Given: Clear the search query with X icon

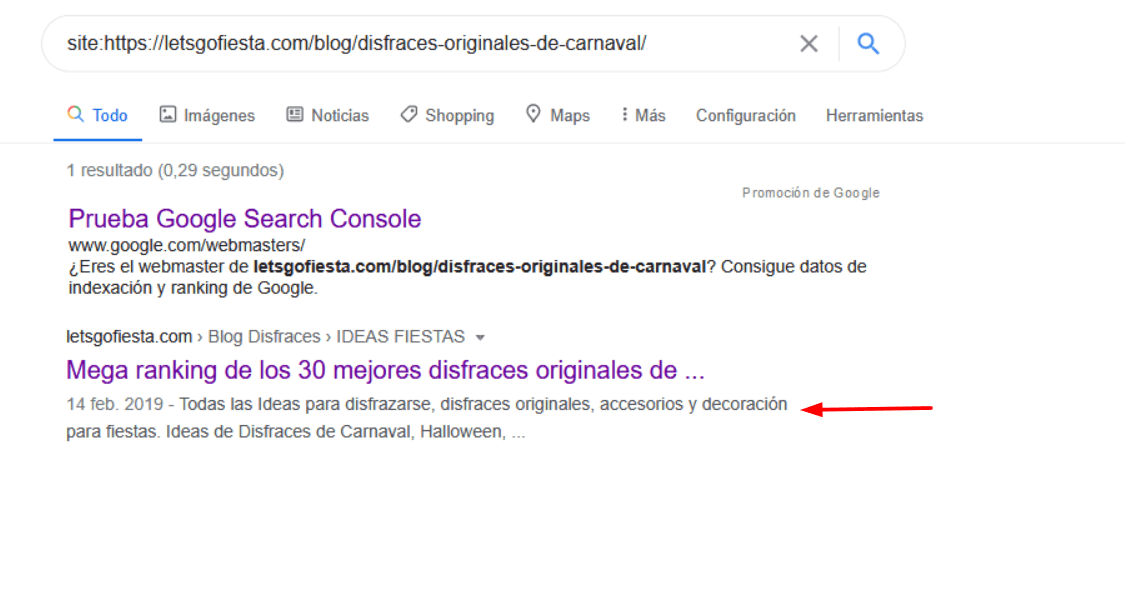Looking at the screenshot, I should 809,44.
